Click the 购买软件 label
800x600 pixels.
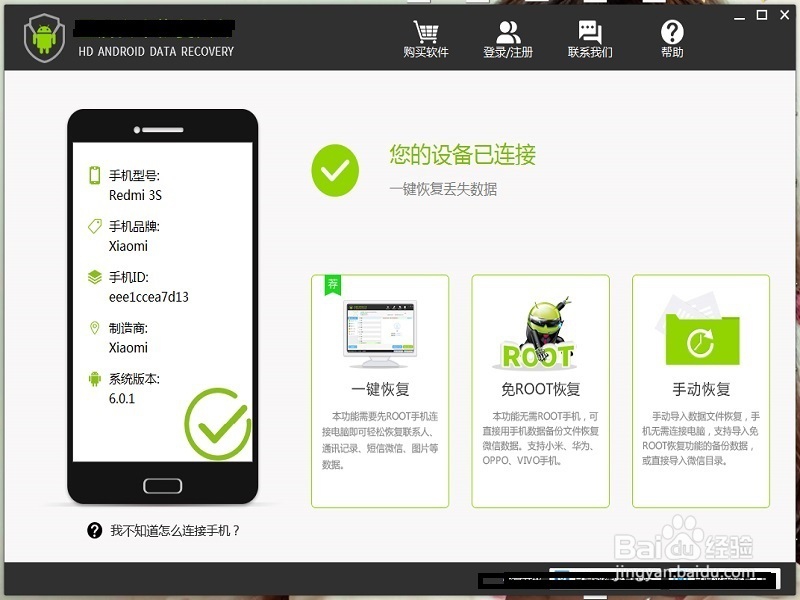click(x=426, y=52)
